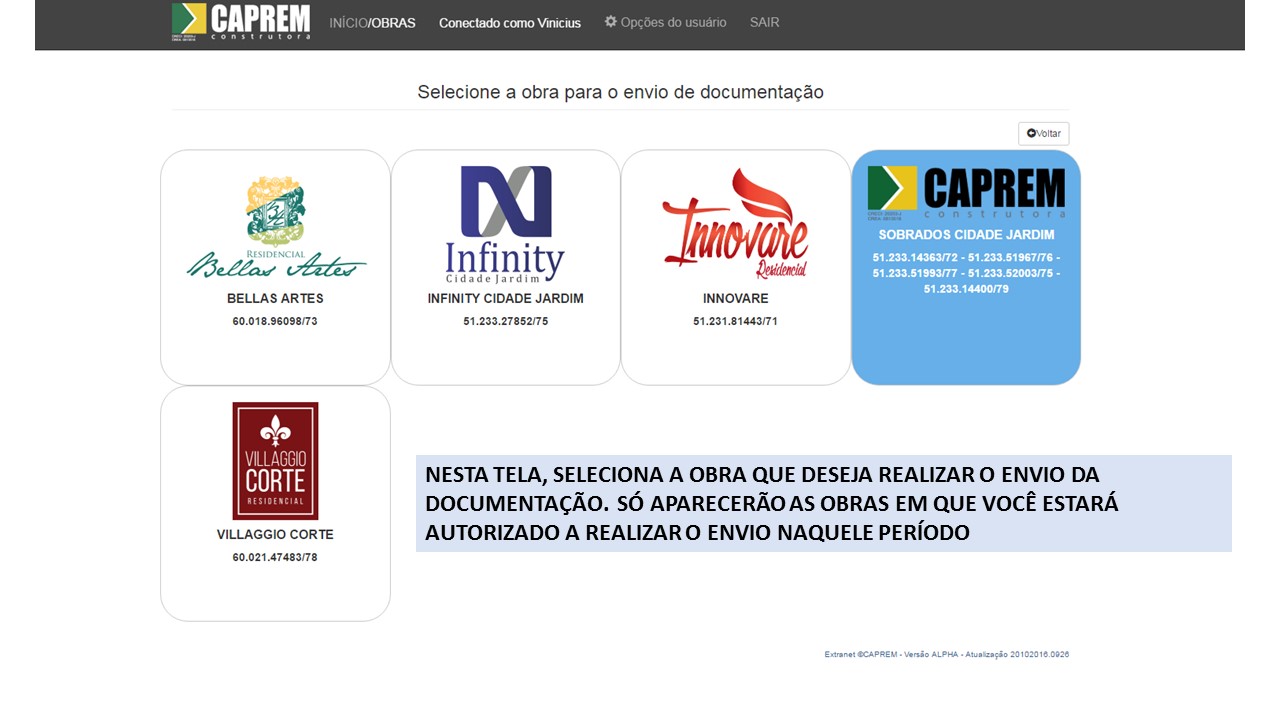Click INNOVARE number 51.231.81443/71

pyautogui.click(x=735, y=321)
